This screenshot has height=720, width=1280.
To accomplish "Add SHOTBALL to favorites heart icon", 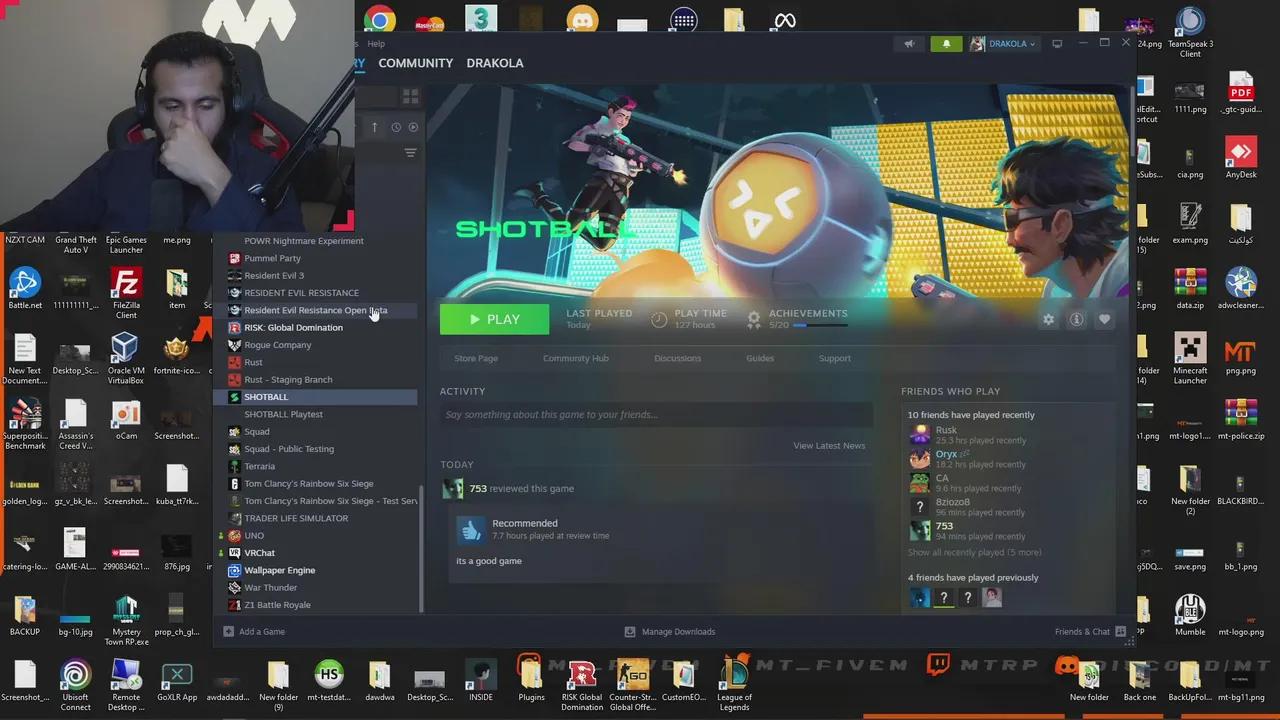I will (x=1104, y=319).
